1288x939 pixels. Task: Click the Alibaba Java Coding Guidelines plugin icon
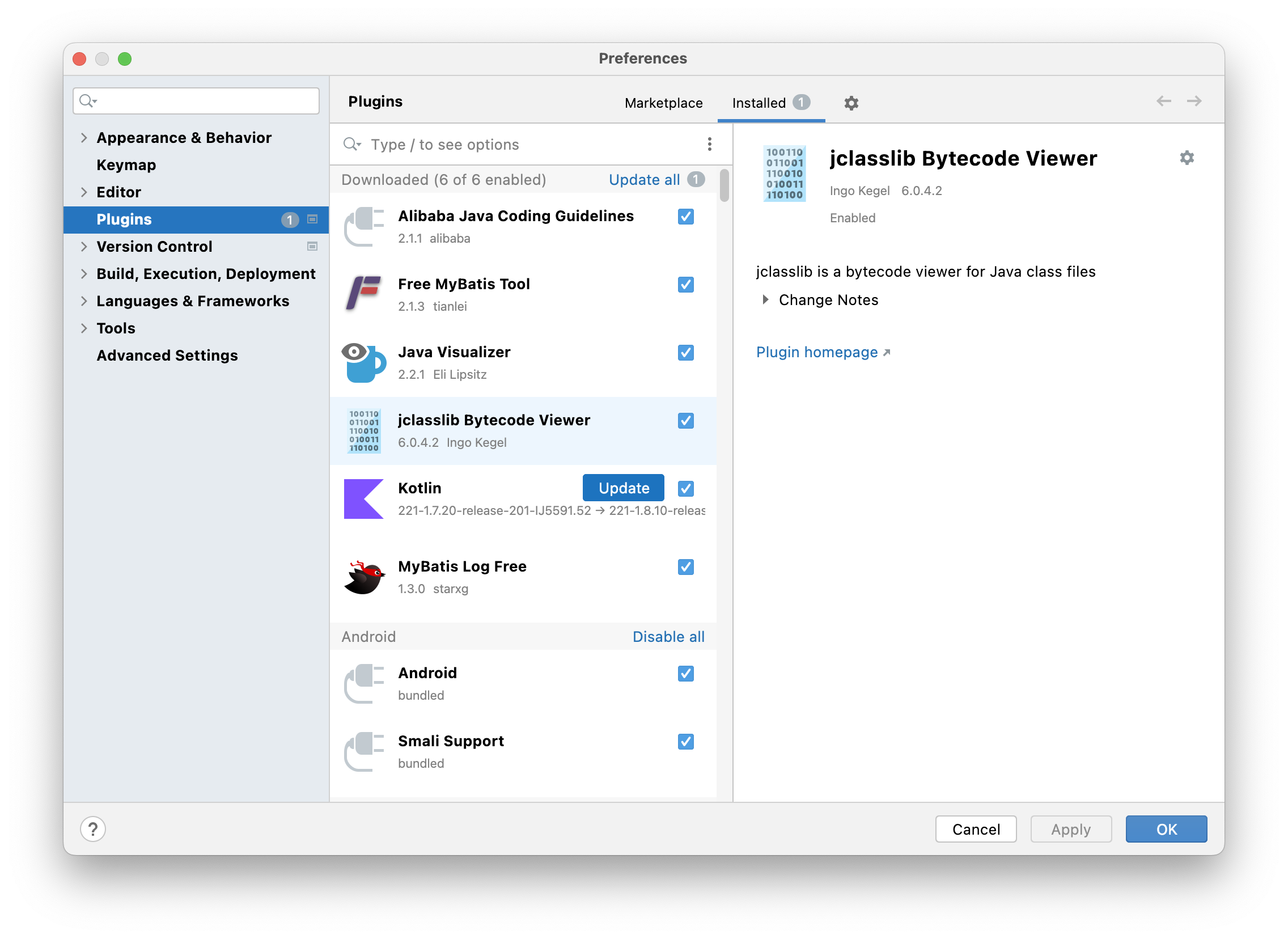[x=364, y=226]
